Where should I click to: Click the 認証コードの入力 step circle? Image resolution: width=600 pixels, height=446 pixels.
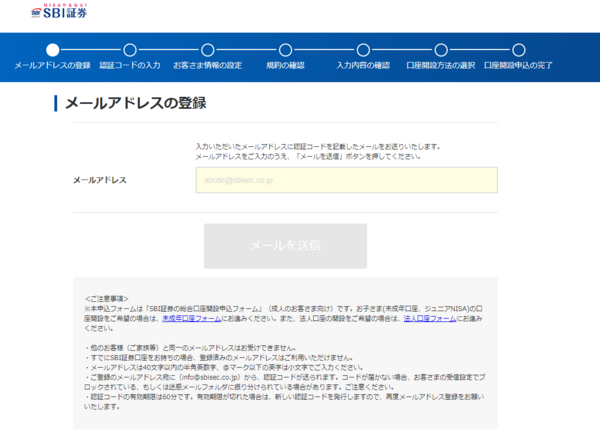130,50
